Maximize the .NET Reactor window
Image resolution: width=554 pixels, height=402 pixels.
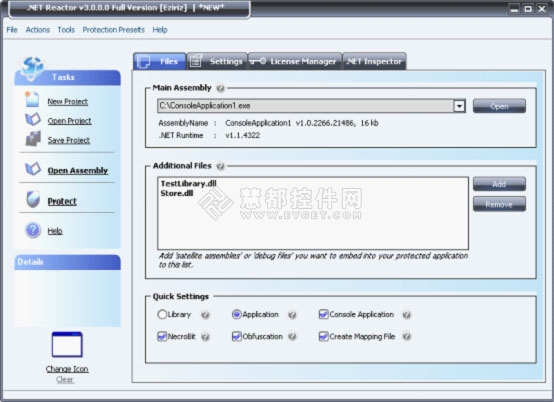528,9
